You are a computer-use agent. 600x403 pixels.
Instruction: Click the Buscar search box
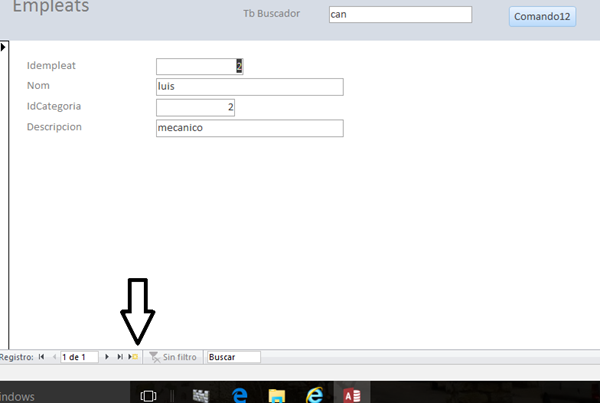[233, 357]
